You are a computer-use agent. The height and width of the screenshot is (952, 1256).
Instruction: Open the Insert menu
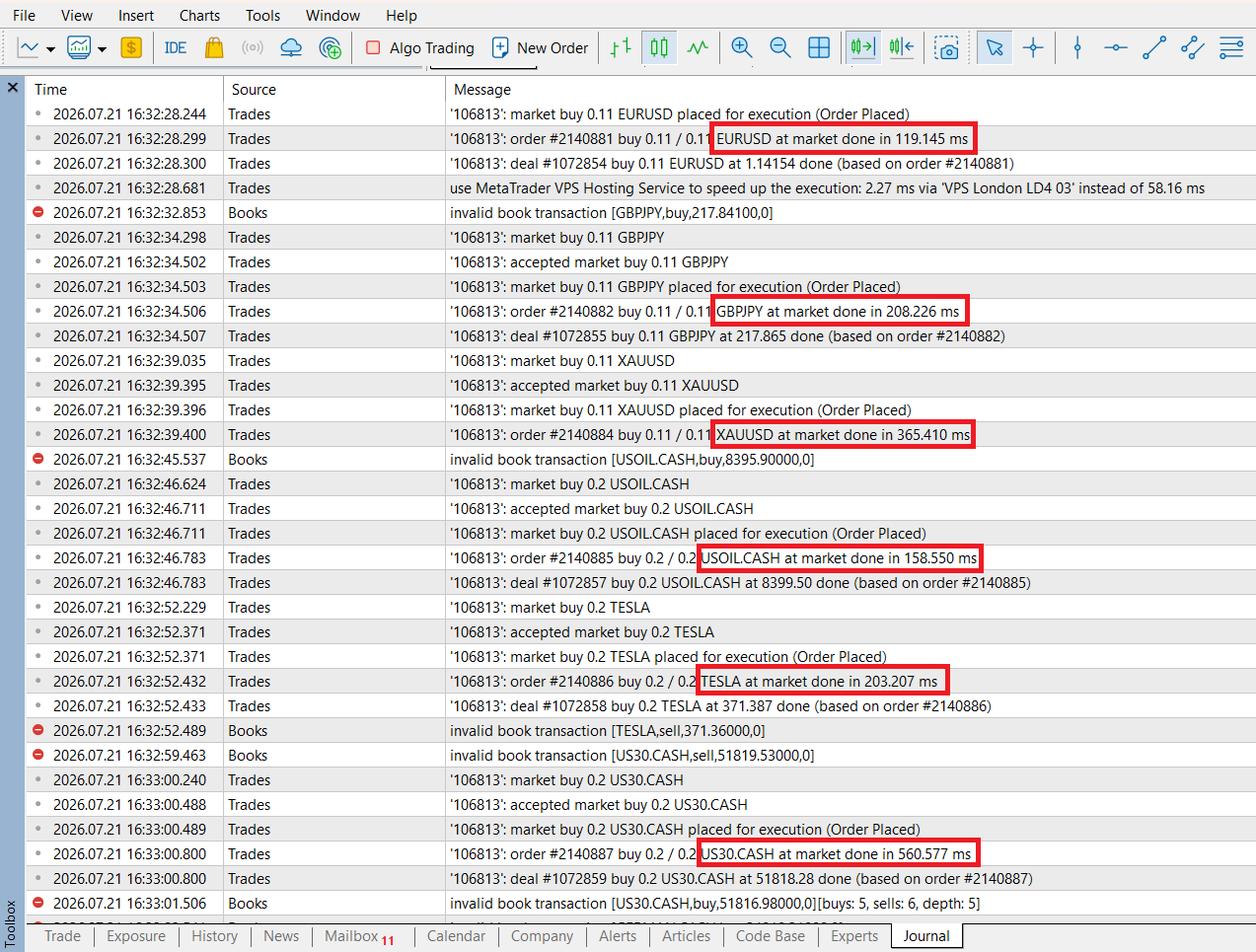click(136, 15)
